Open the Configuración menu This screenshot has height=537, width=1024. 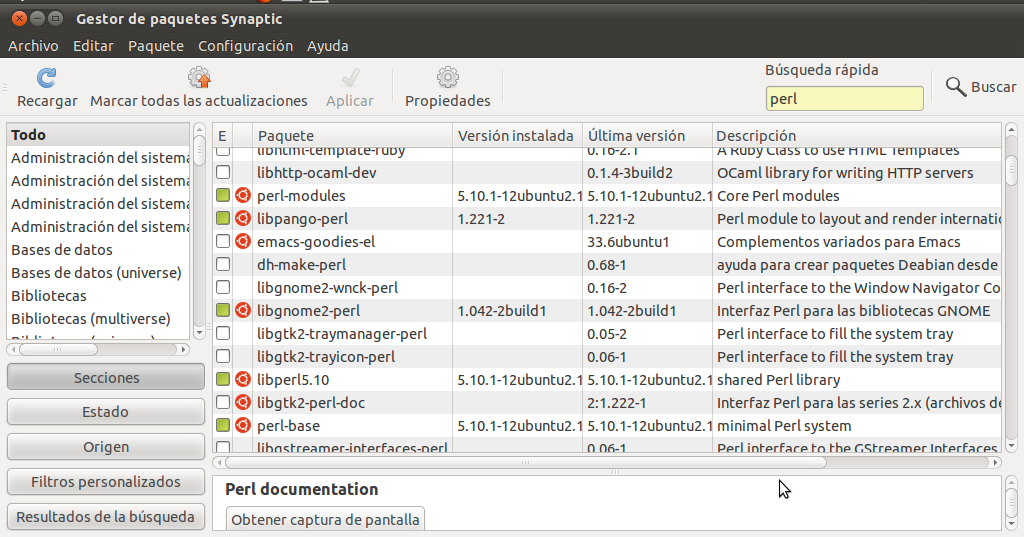tap(246, 46)
